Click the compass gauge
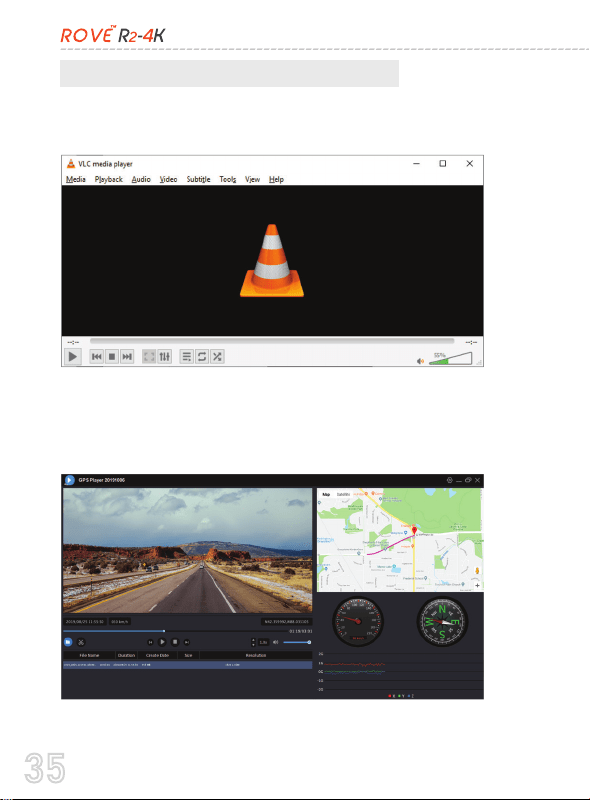The height and width of the screenshot is (800, 590). point(442,621)
